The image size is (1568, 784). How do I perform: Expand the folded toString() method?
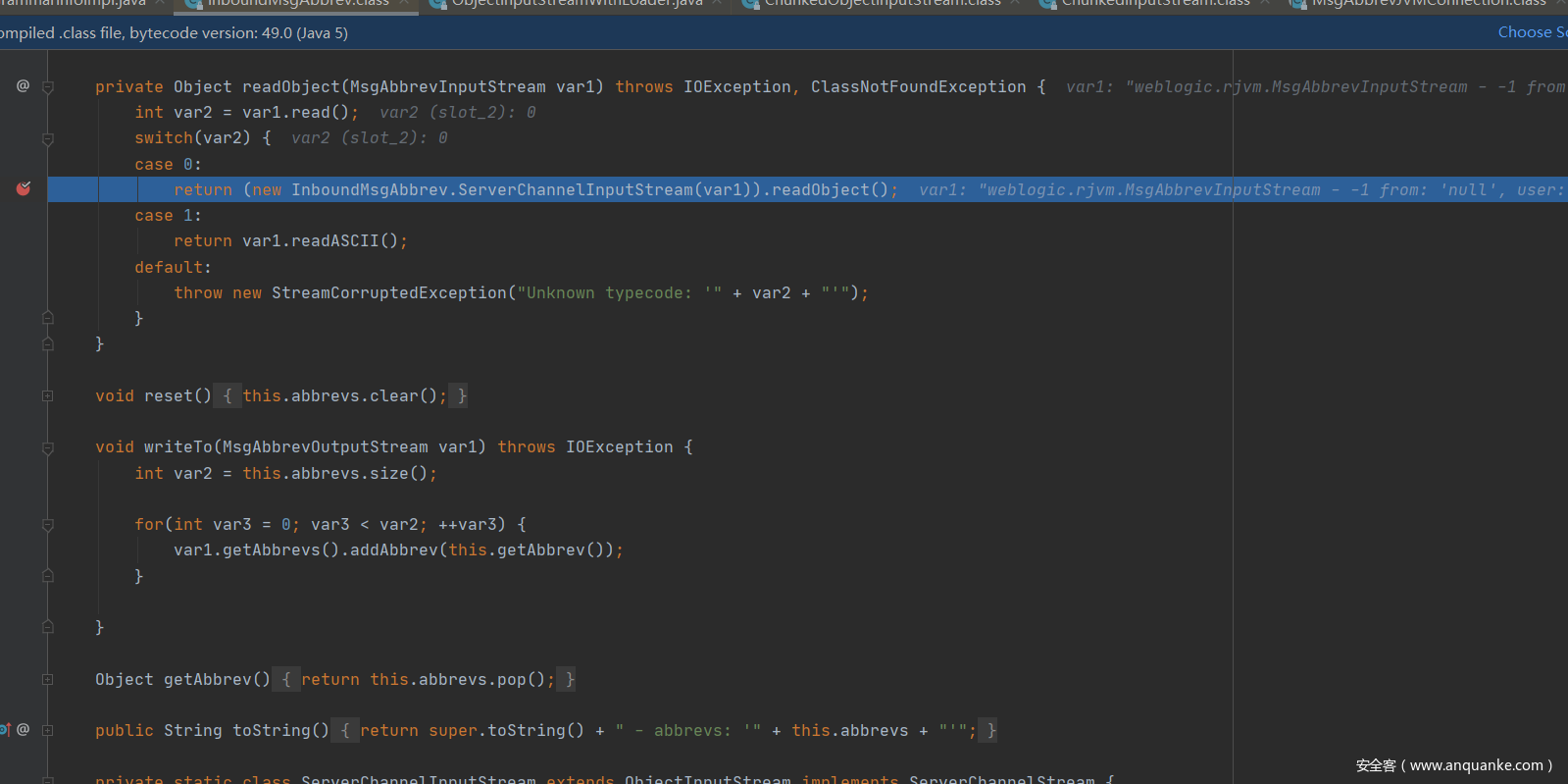48,730
